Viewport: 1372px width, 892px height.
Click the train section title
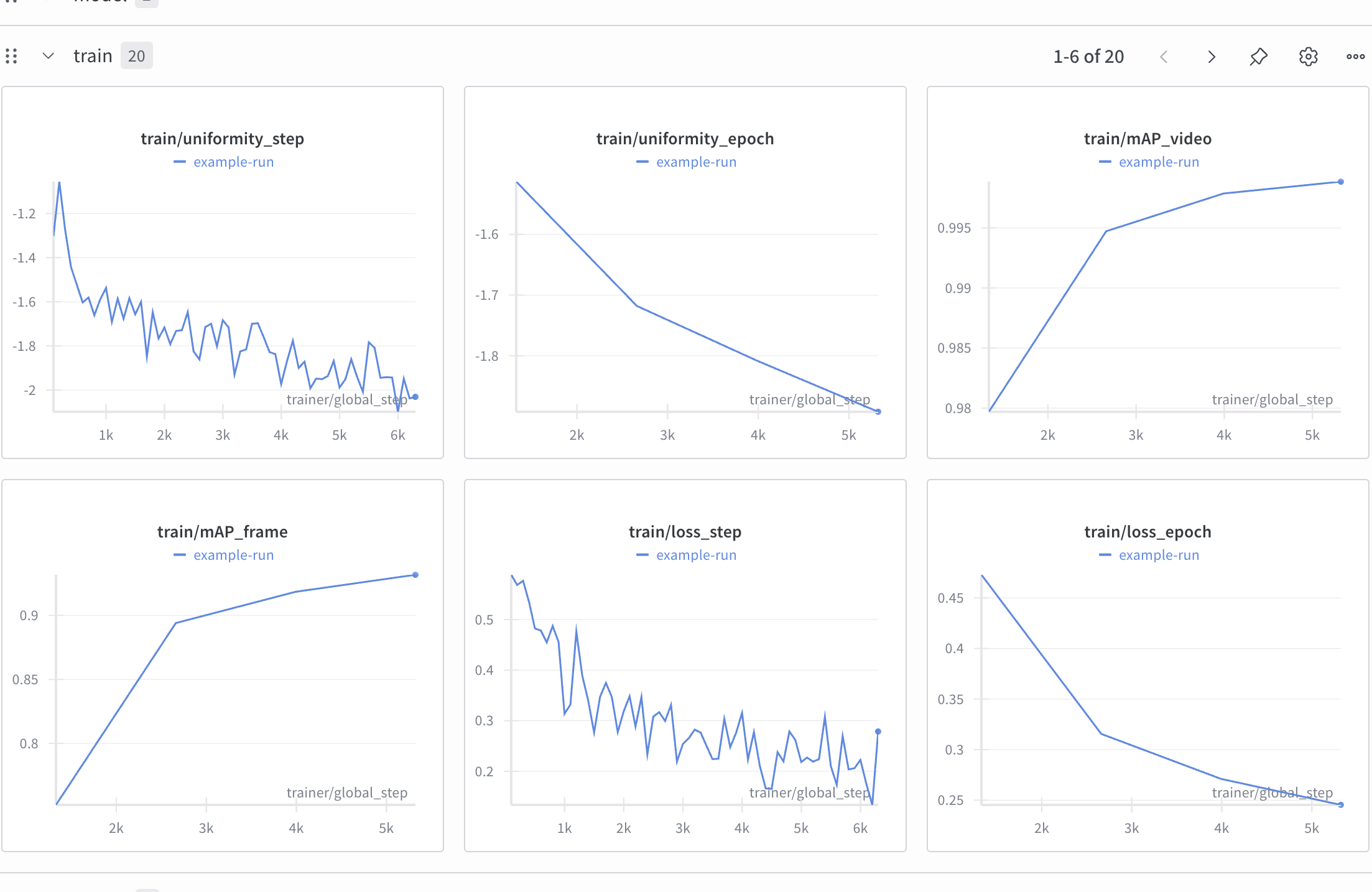click(x=93, y=56)
